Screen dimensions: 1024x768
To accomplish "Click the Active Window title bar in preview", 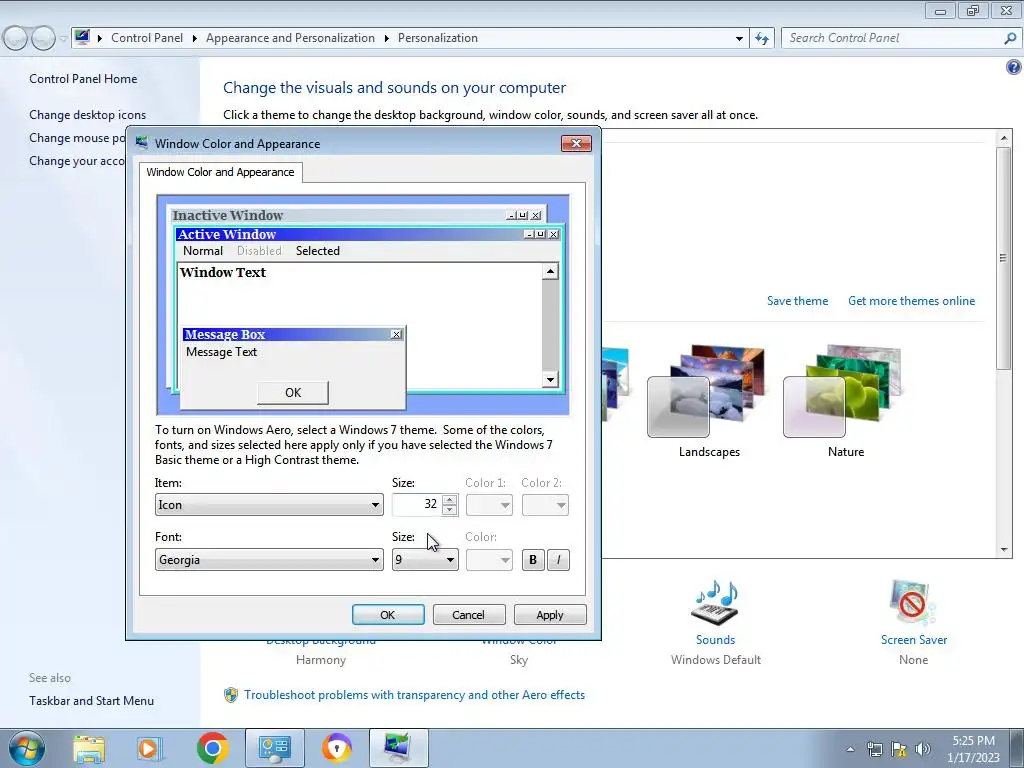I will click(x=368, y=234).
